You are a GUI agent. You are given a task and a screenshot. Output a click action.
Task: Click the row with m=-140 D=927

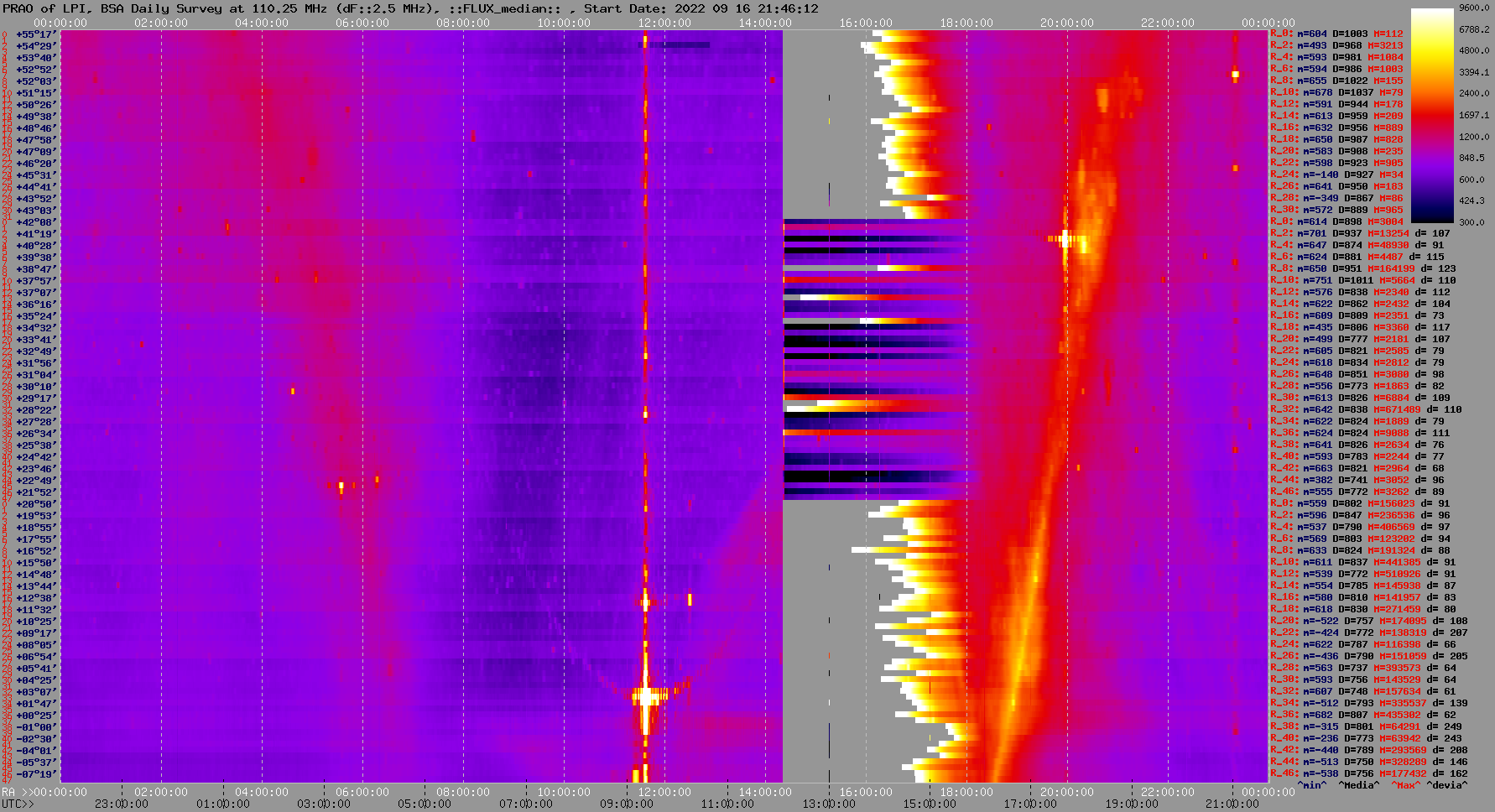1336,174
